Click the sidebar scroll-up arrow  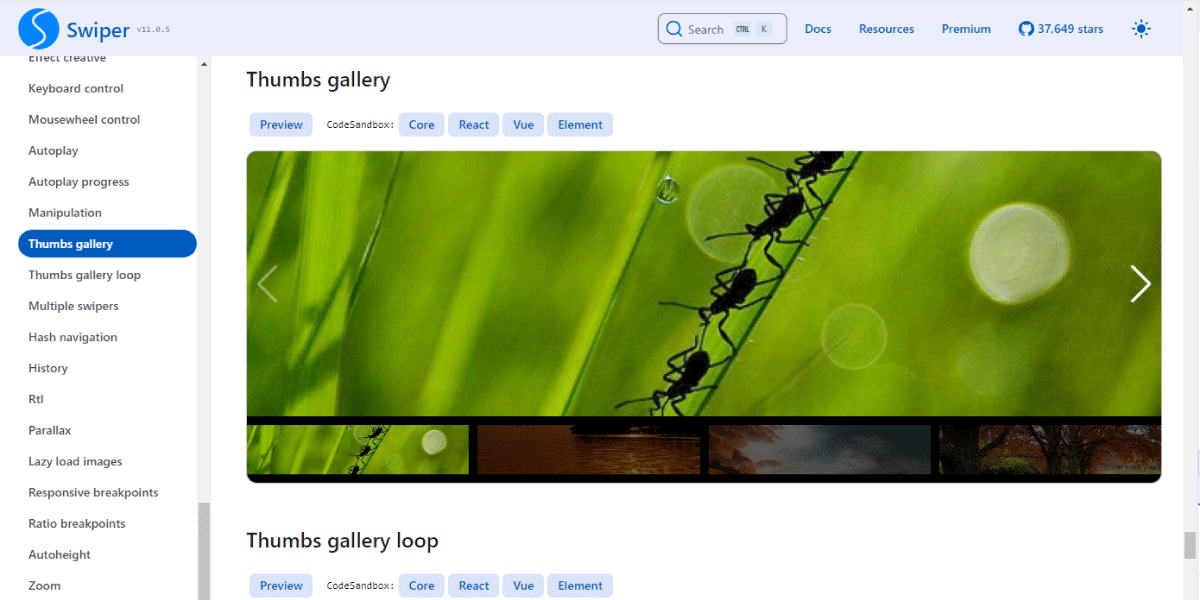pos(204,64)
